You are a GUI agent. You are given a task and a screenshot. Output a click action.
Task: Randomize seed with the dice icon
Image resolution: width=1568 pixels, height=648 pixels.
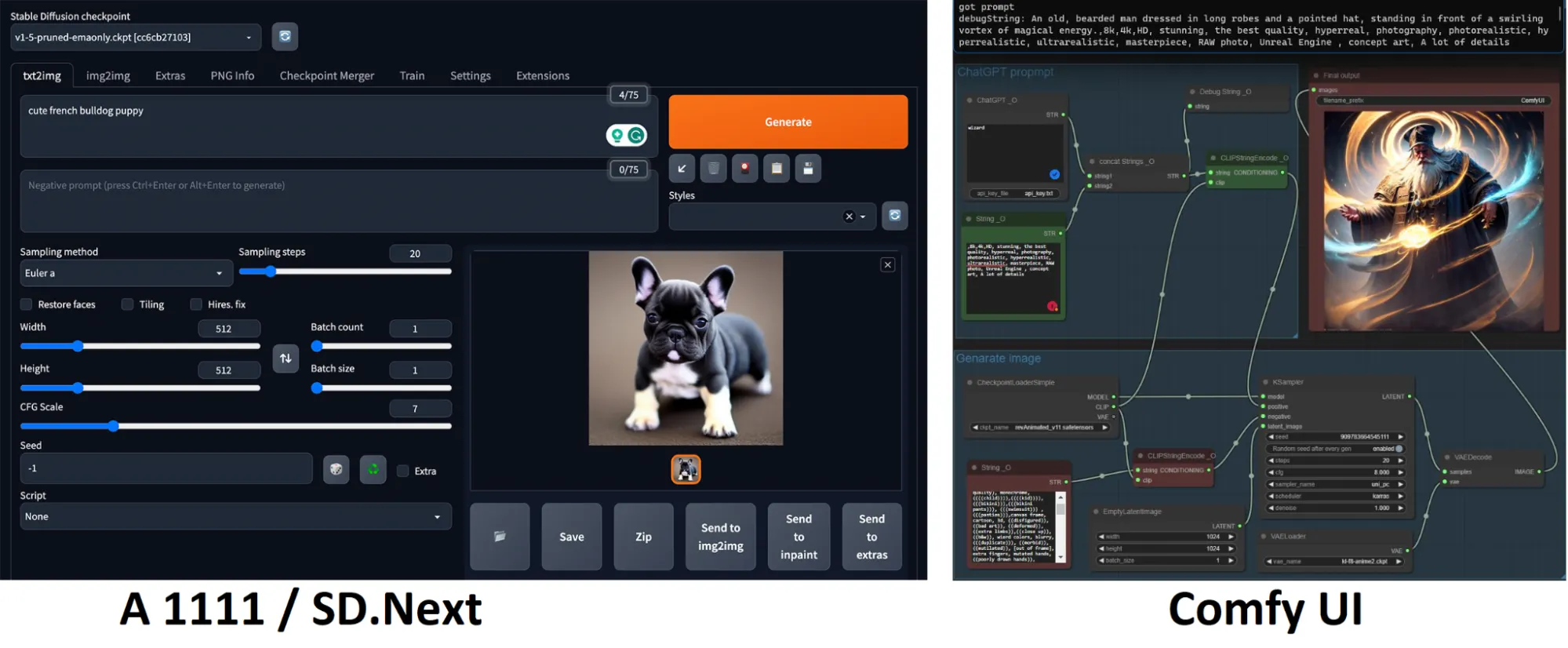point(336,469)
